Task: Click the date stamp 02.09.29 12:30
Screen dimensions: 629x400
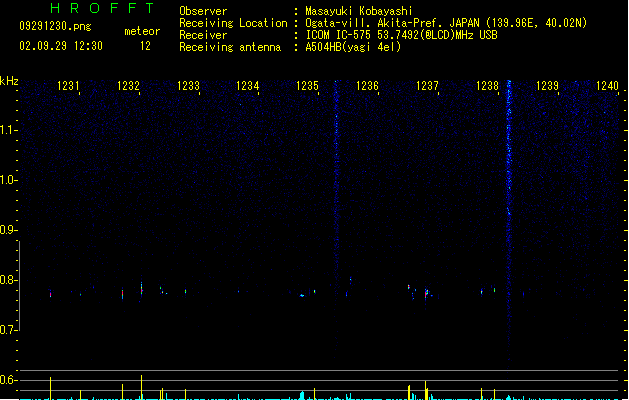Action: pyautogui.click(x=61, y=46)
